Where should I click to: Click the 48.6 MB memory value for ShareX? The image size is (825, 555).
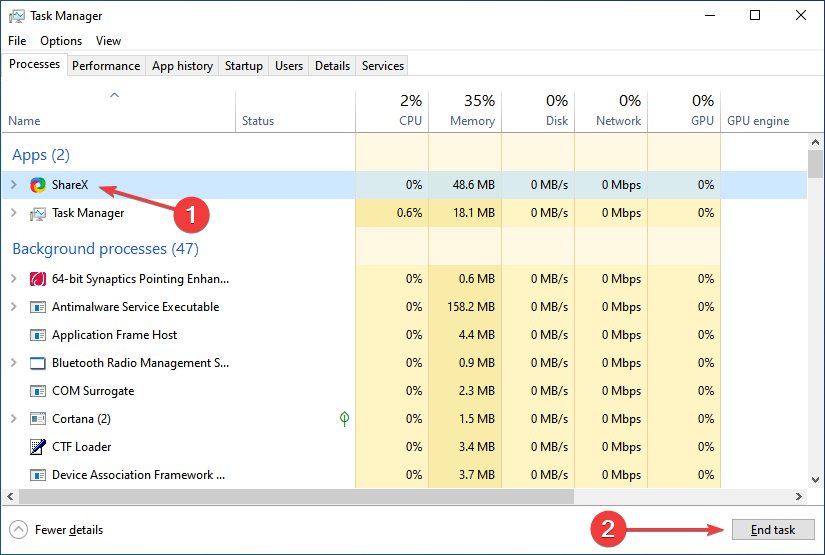pos(474,185)
